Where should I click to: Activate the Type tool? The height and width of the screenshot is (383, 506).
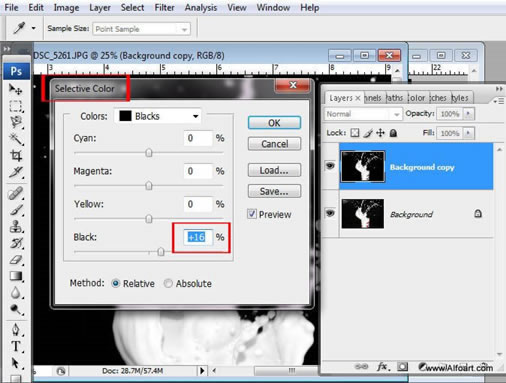coord(15,346)
